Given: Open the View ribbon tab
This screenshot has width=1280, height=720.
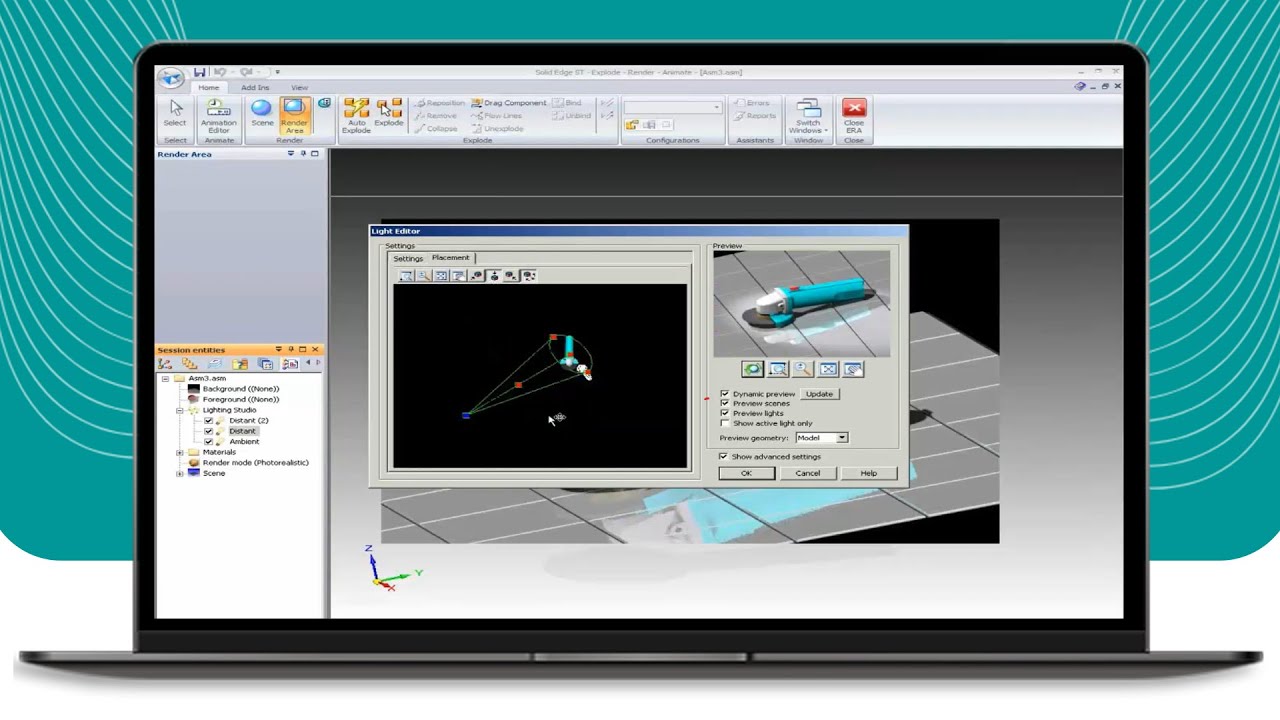Looking at the screenshot, I should pos(299,88).
